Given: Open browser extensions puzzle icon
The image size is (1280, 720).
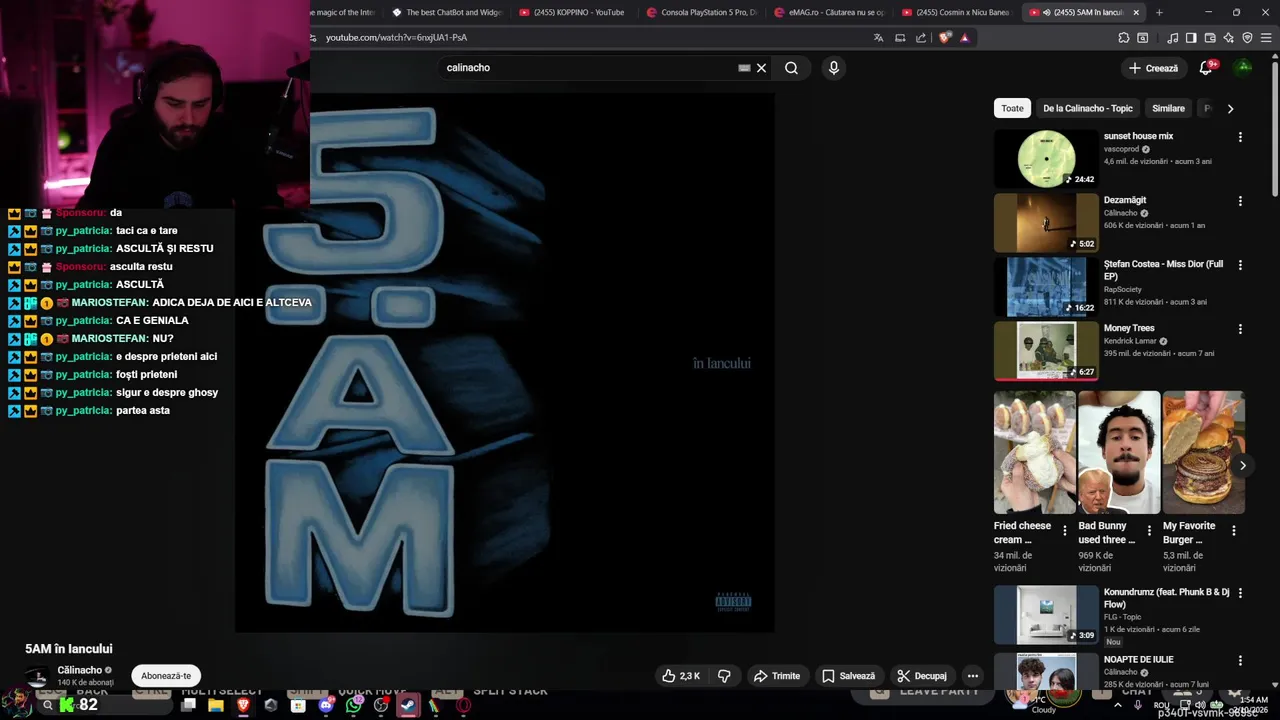Looking at the screenshot, I should click(x=1123, y=38).
